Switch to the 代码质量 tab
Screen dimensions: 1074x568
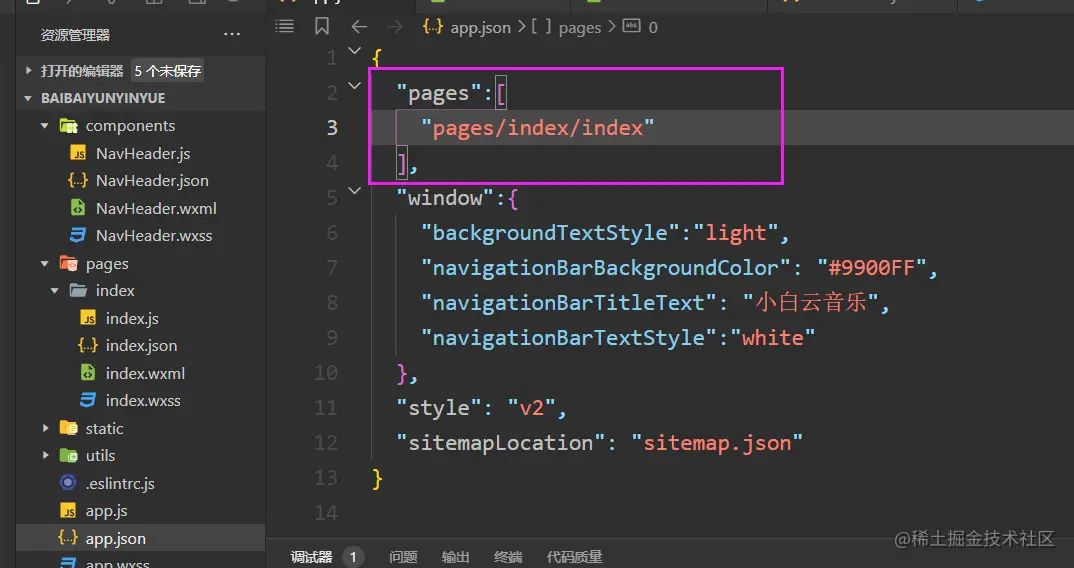(x=575, y=557)
